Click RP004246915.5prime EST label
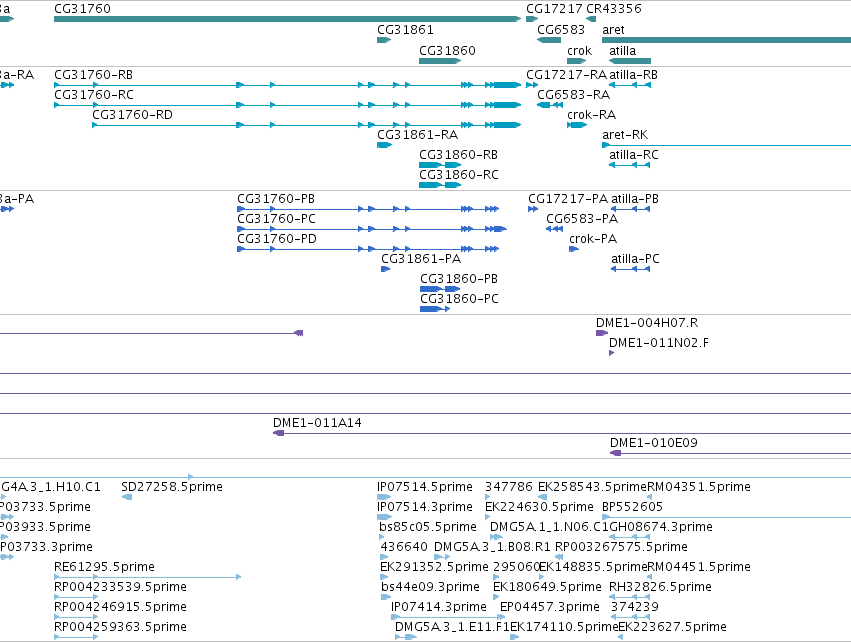 [x=120, y=607]
